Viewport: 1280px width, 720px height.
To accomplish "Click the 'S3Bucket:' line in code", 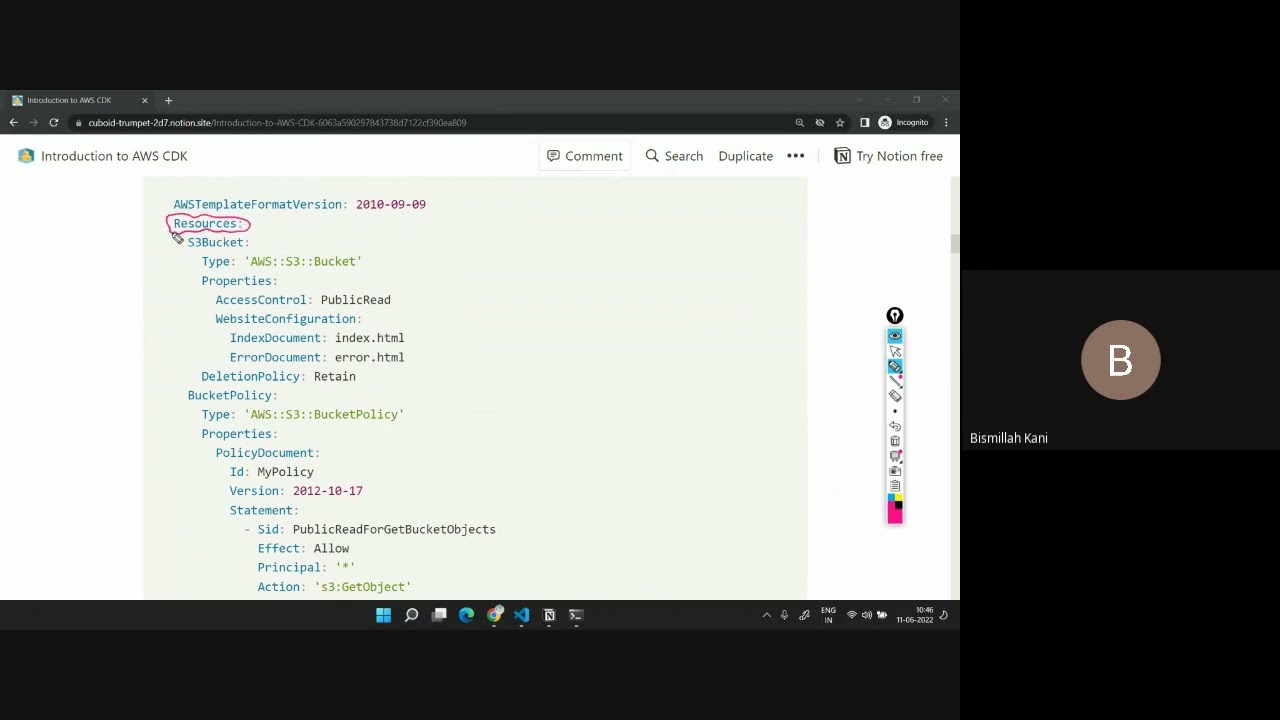I will point(218,242).
